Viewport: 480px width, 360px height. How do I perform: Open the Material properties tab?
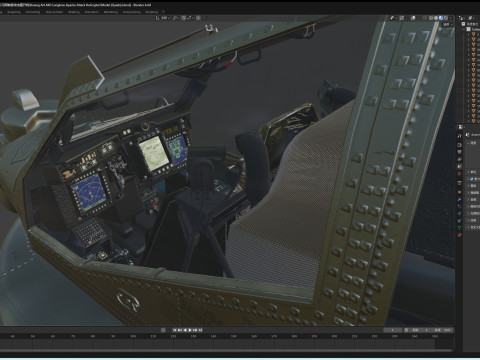459,235
